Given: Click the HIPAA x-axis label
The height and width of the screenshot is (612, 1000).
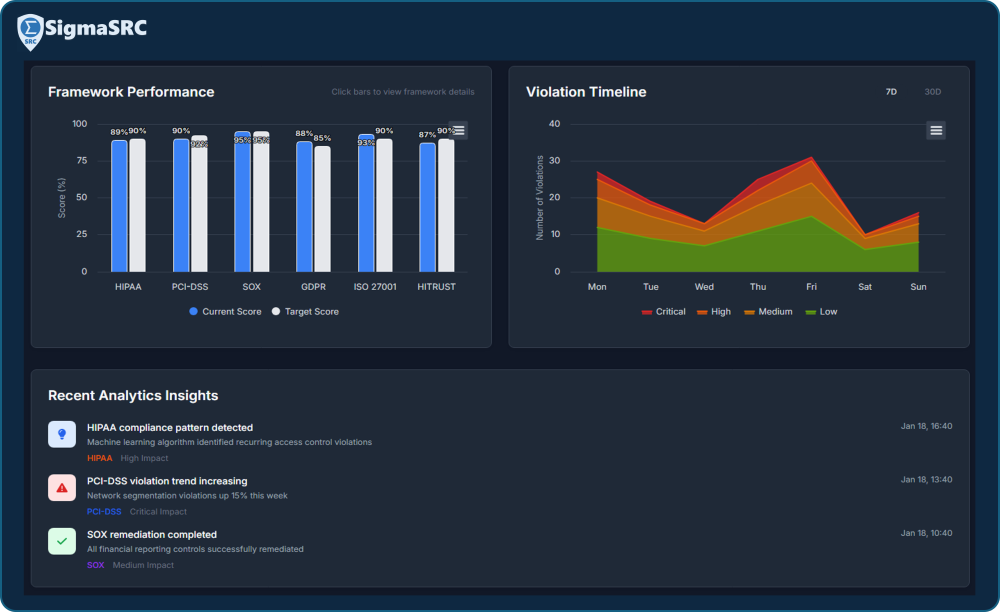Looking at the screenshot, I should tap(128, 287).
